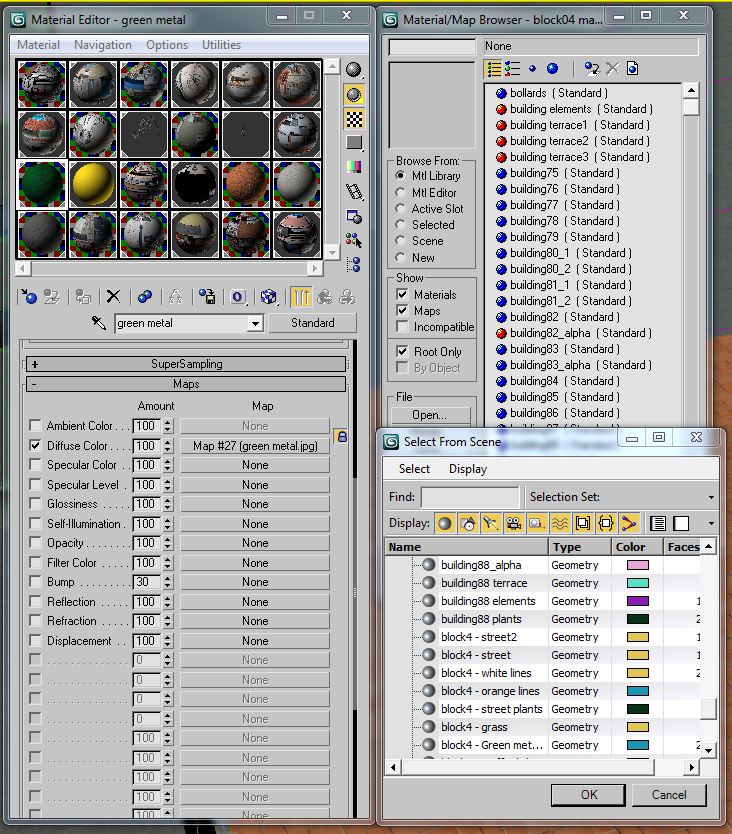Open the Selection Set dropdown
732x834 pixels.
[711, 497]
